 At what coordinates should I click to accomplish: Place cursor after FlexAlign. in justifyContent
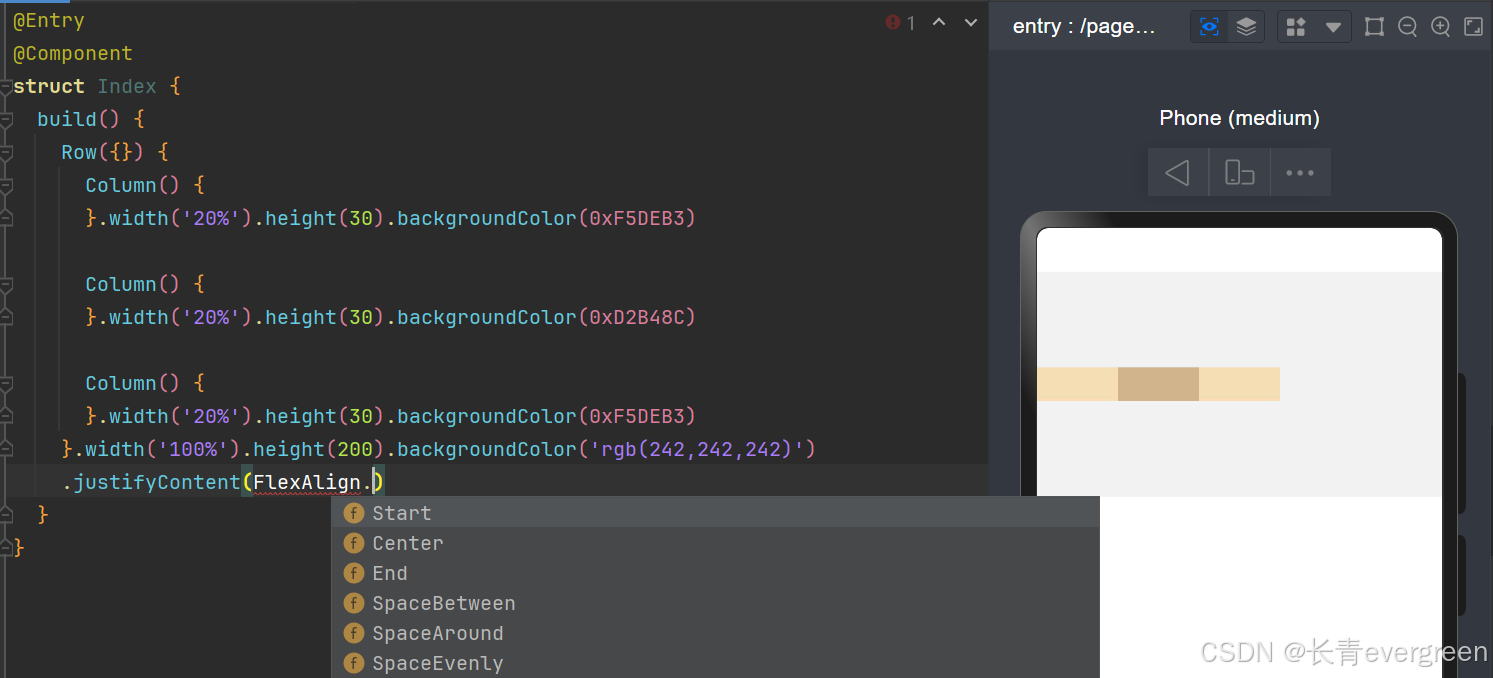click(x=373, y=482)
